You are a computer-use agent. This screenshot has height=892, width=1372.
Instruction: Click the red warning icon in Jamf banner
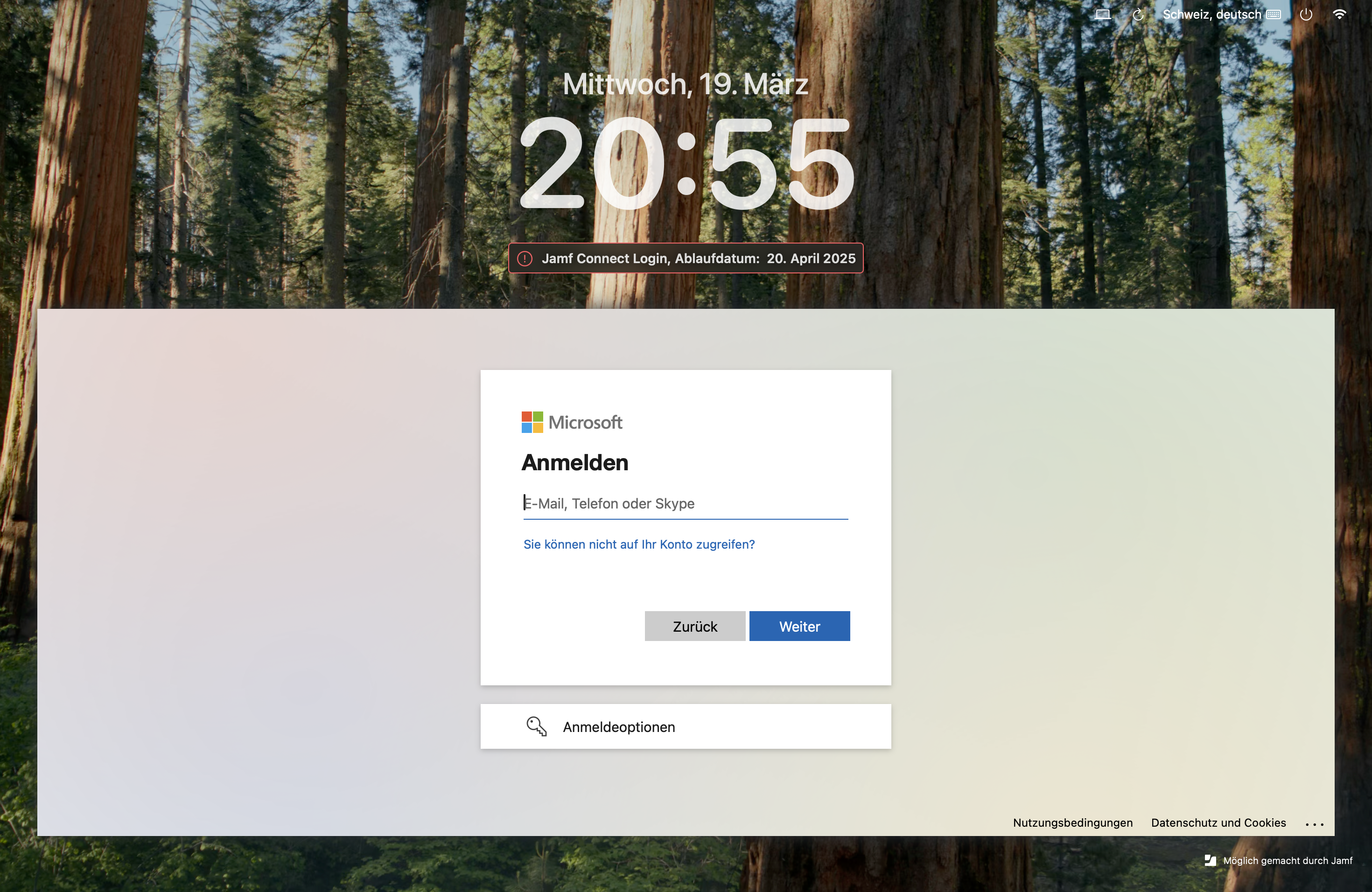pyautogui.click(x=525, y=259)
